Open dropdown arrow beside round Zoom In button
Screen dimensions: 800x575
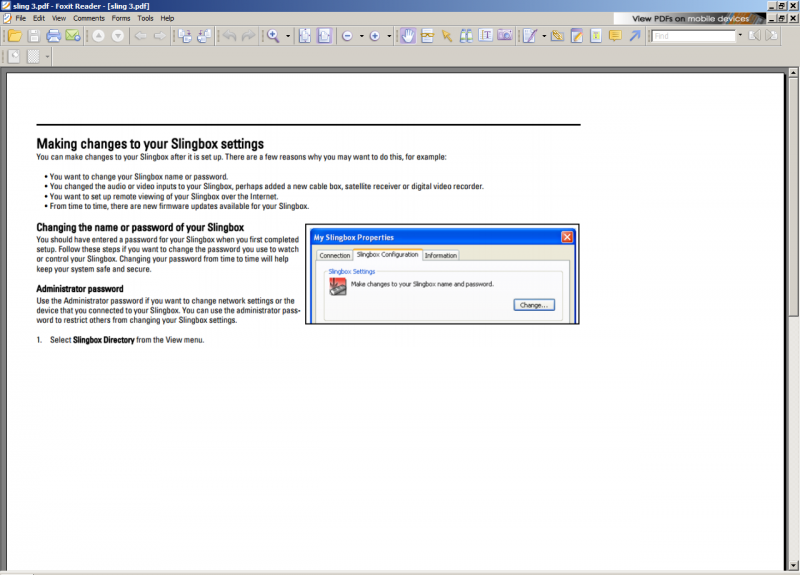pyautogui.click(x=389, y=36)
